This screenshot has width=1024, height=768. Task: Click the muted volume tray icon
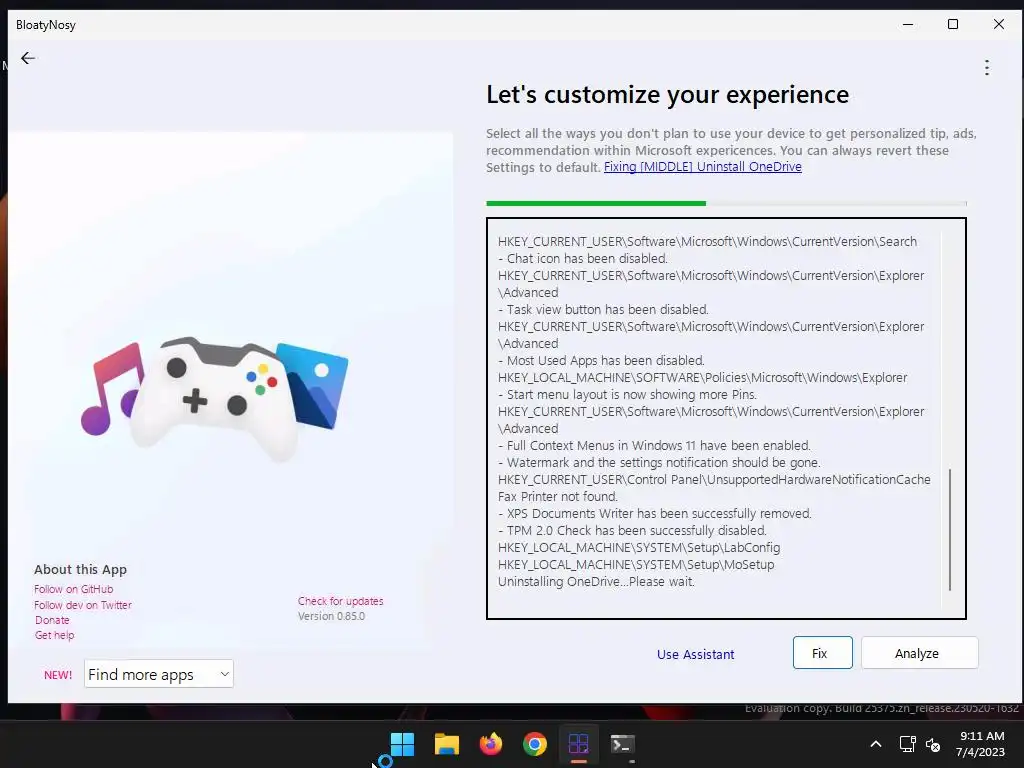933,744
